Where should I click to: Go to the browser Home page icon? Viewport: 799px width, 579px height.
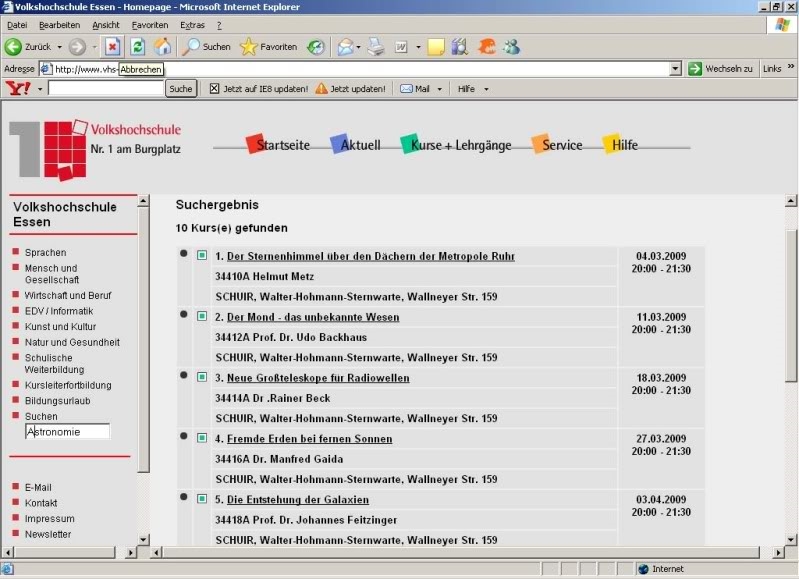point(162,47)
